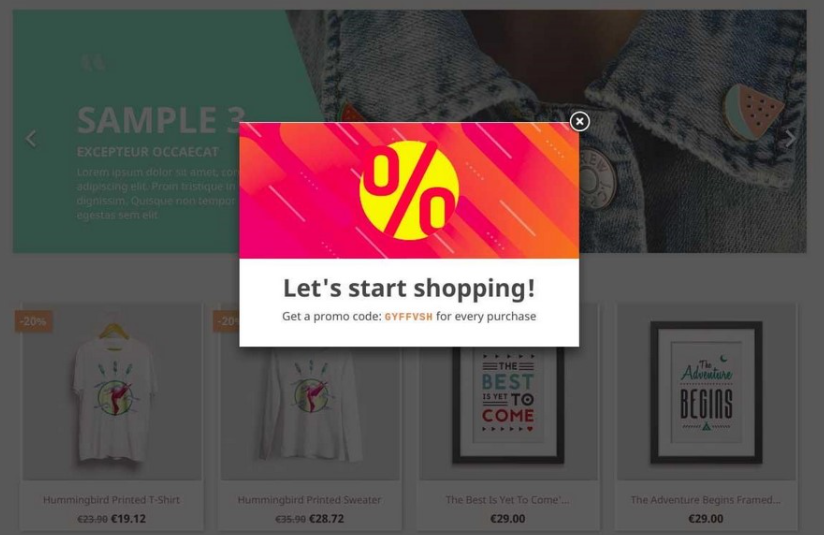Click the -20% discount badge on T-Shirt
Viewport: 824px width, 535px height.
tap(33, 321)
